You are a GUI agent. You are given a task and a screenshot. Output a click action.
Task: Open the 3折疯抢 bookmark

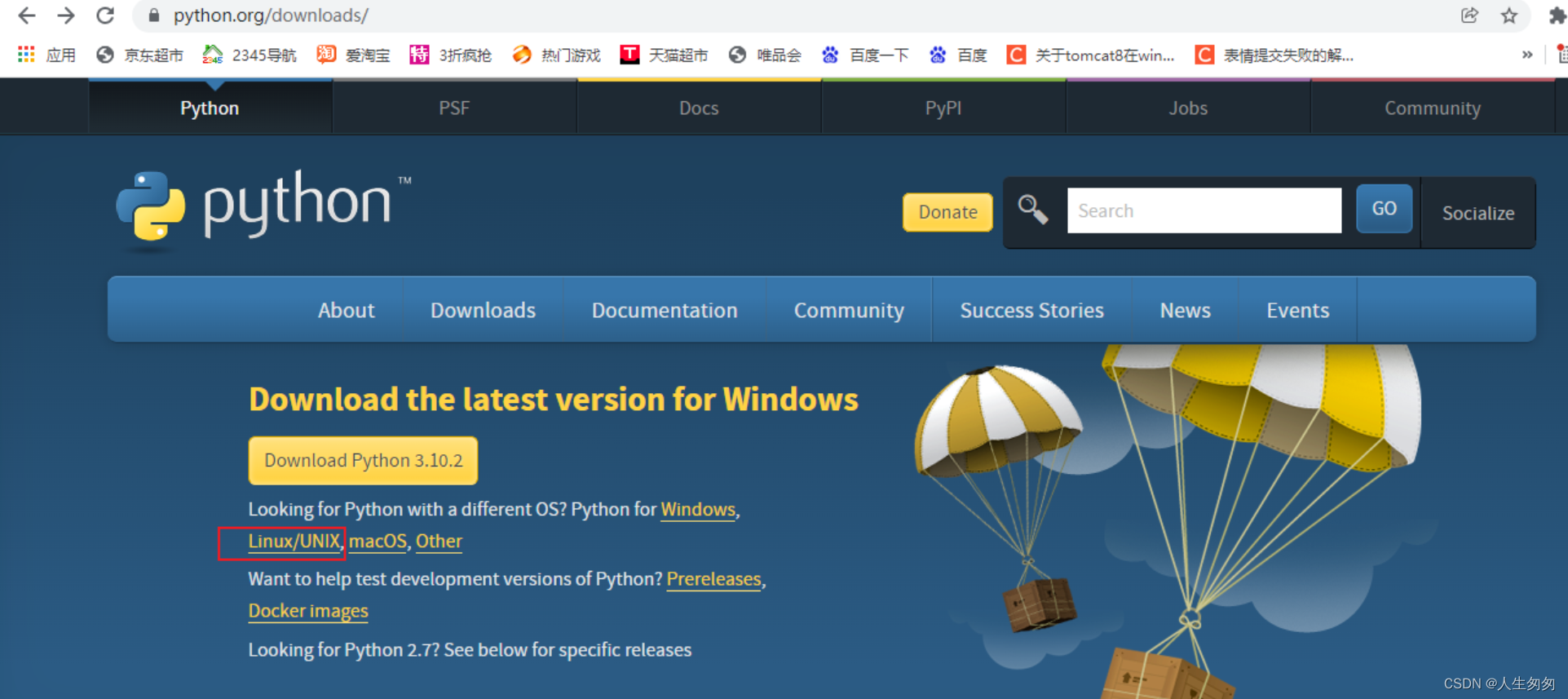pyautogui.click(x=451, y=55)
